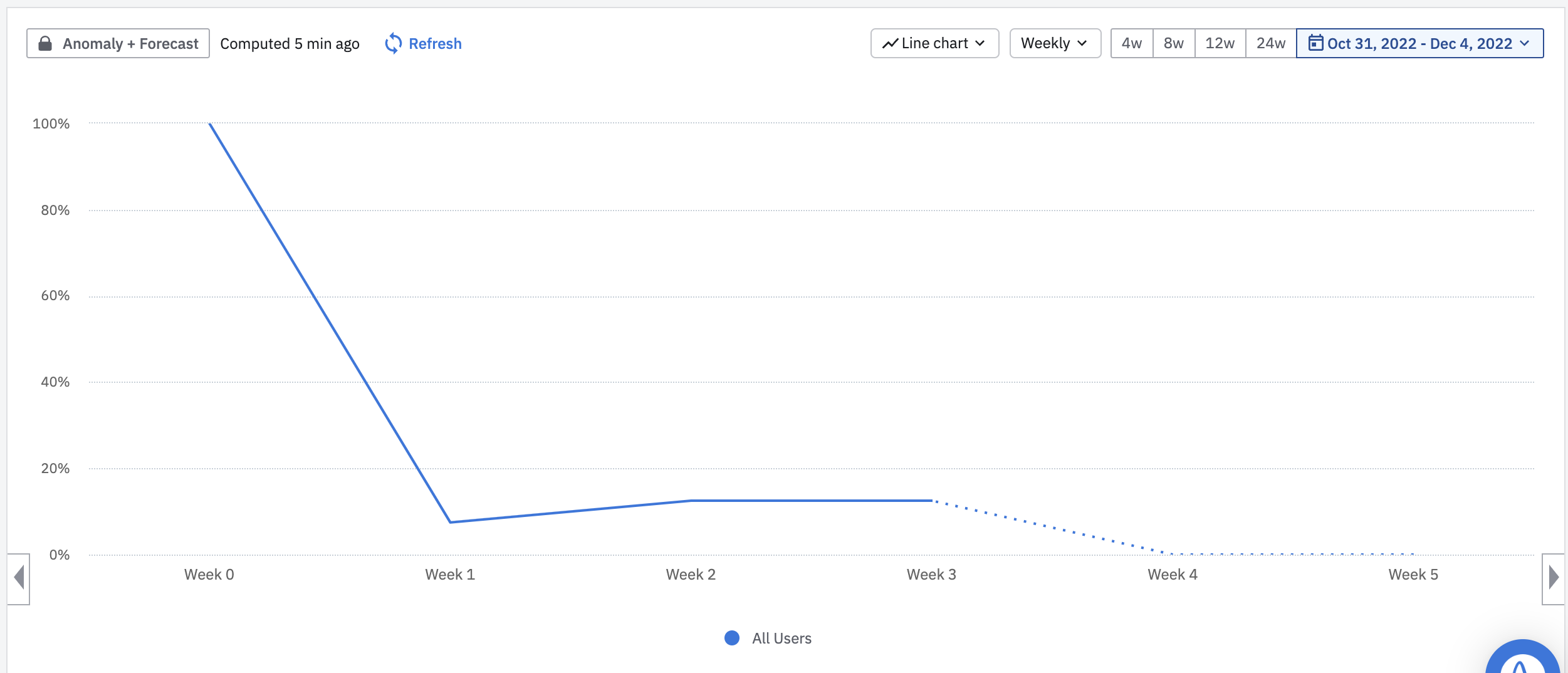Click the Anomaly + Forecast button
The width and height of the screenshot is (1568, 673).
(118, 43)
